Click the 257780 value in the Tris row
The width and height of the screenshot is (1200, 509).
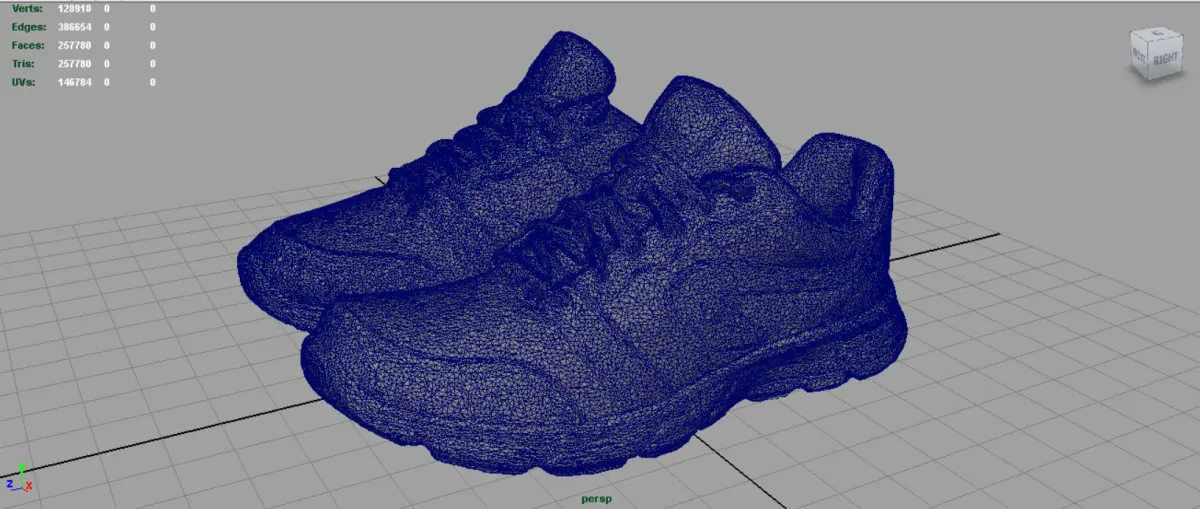(x=76, y=63)
